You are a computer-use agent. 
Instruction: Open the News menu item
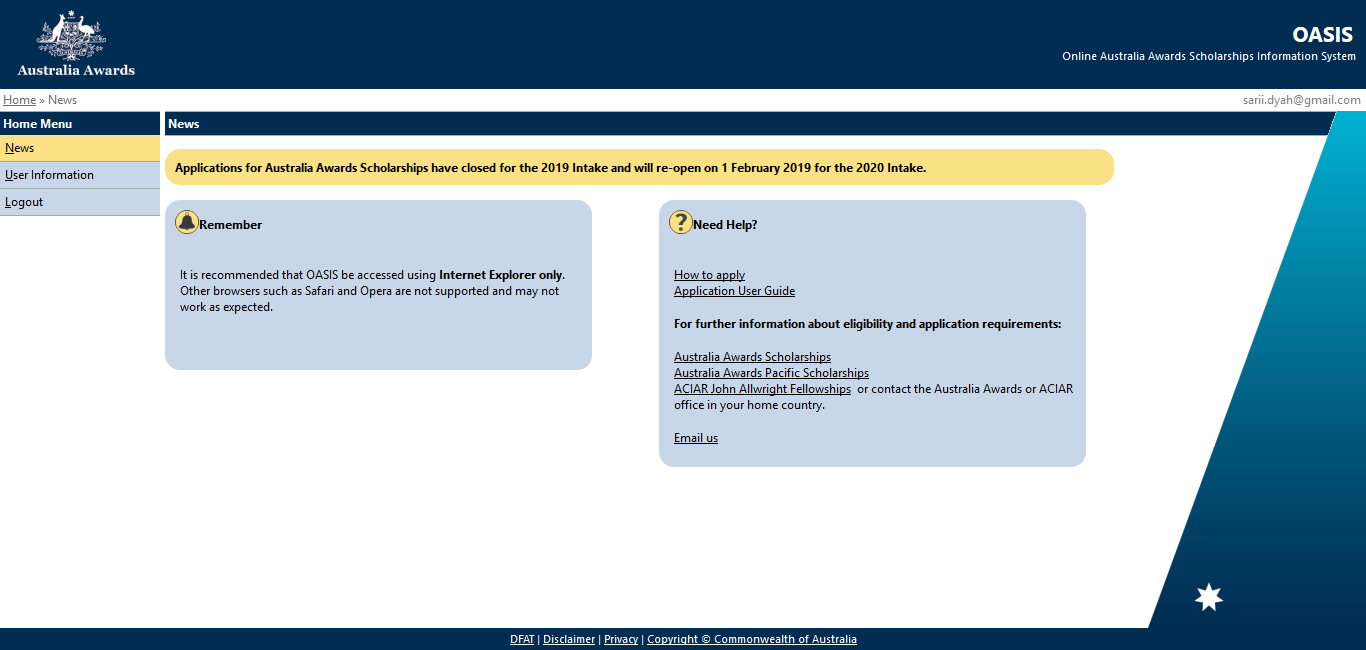pos(80,148)
